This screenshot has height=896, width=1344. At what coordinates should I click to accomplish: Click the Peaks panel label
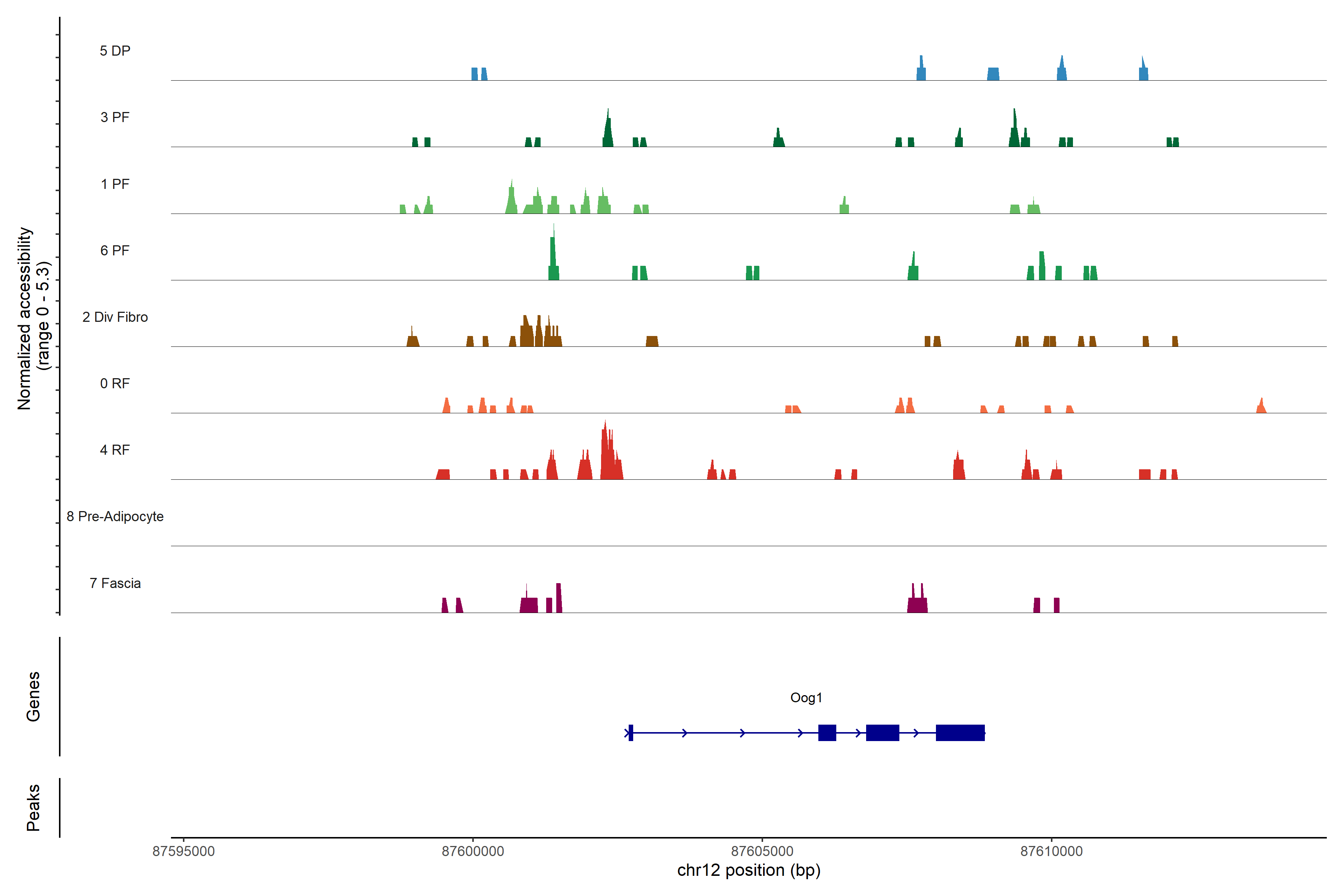click(33, 808)
